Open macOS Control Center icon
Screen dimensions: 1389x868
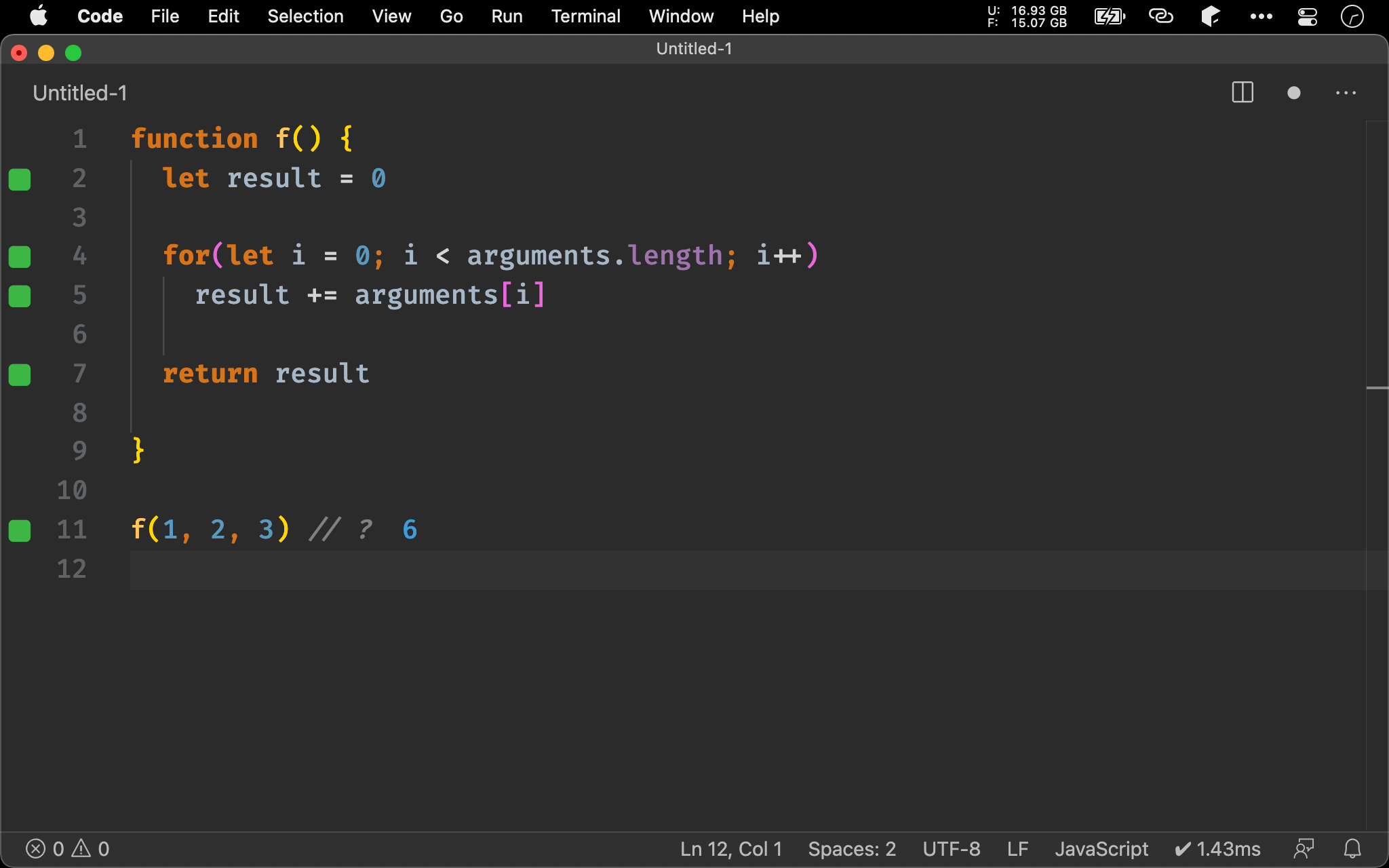pos(1307,16)
